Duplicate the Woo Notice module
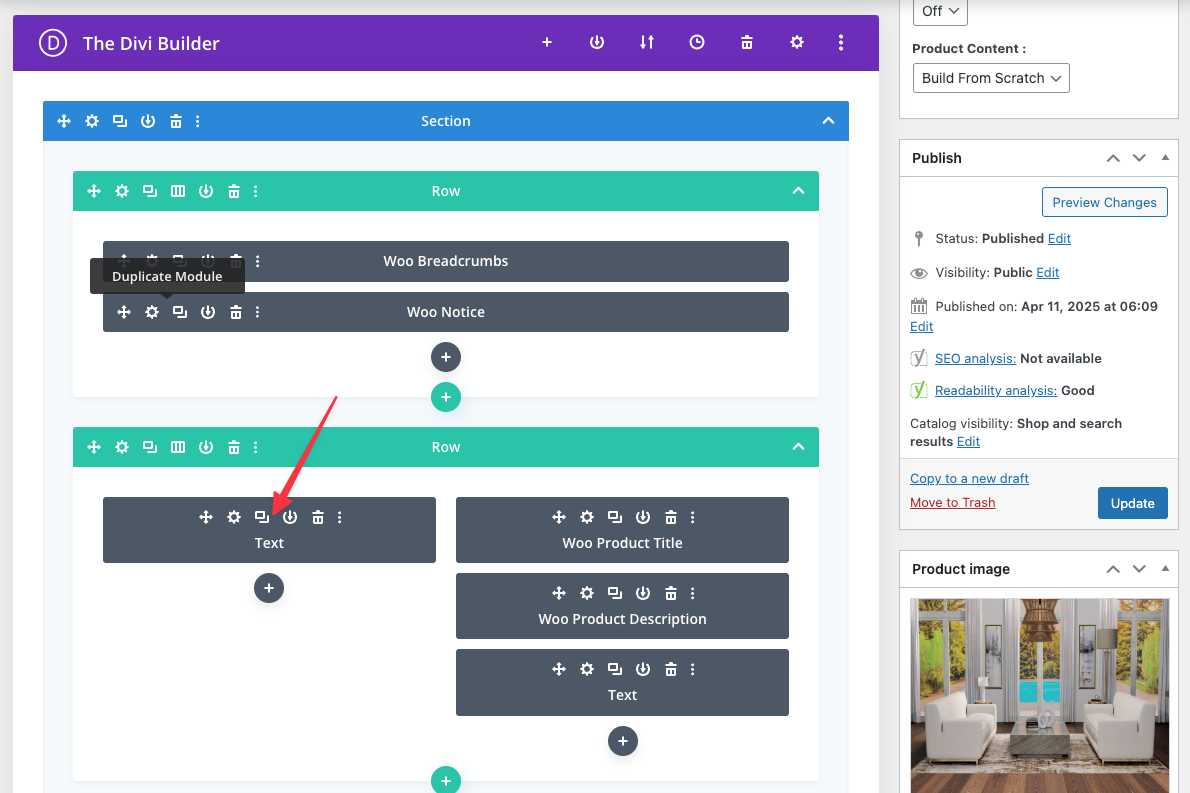 (x=180, y=312)
